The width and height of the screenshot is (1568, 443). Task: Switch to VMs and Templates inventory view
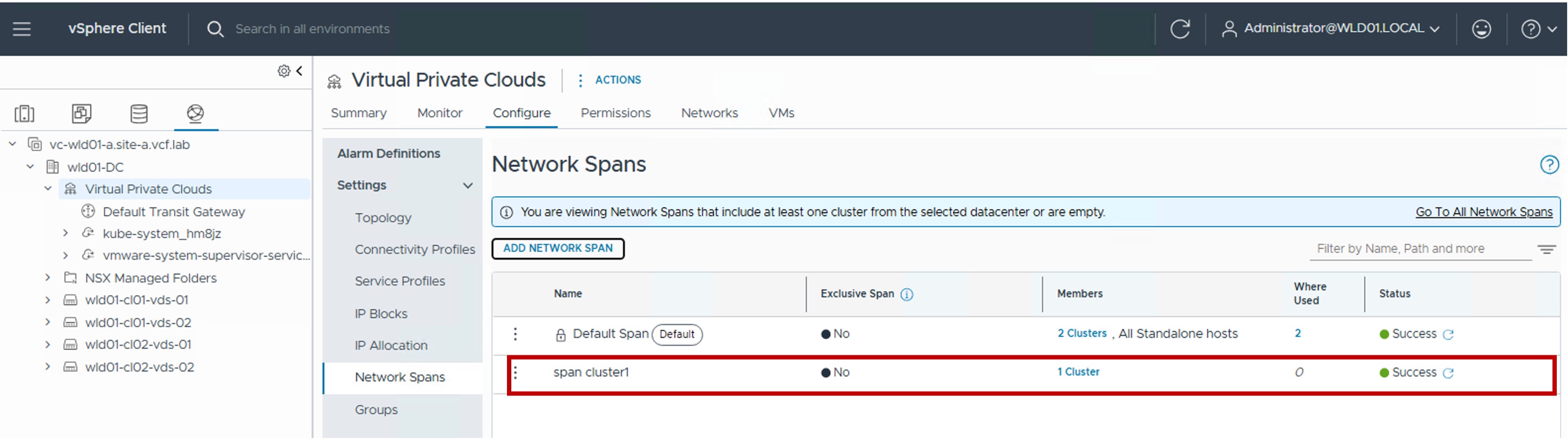(82, 113)
